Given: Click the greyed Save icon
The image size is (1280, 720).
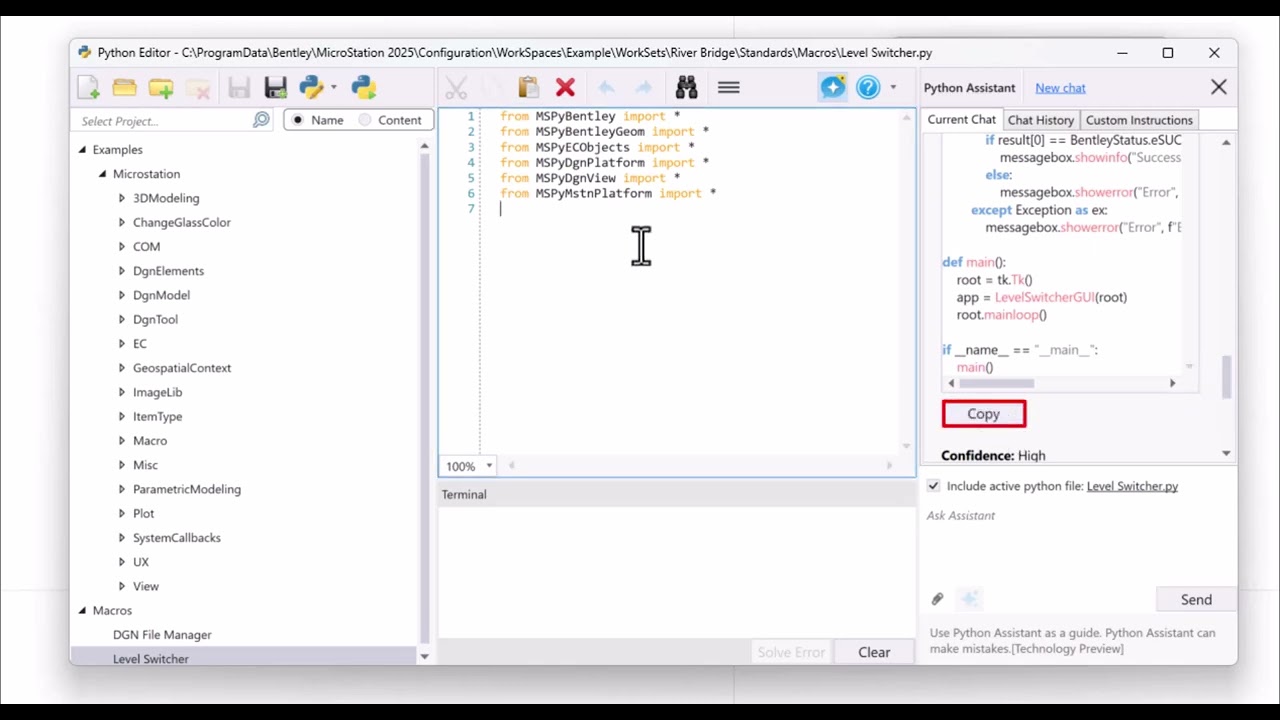Looking at the screenshot, I should pos(239,88).
